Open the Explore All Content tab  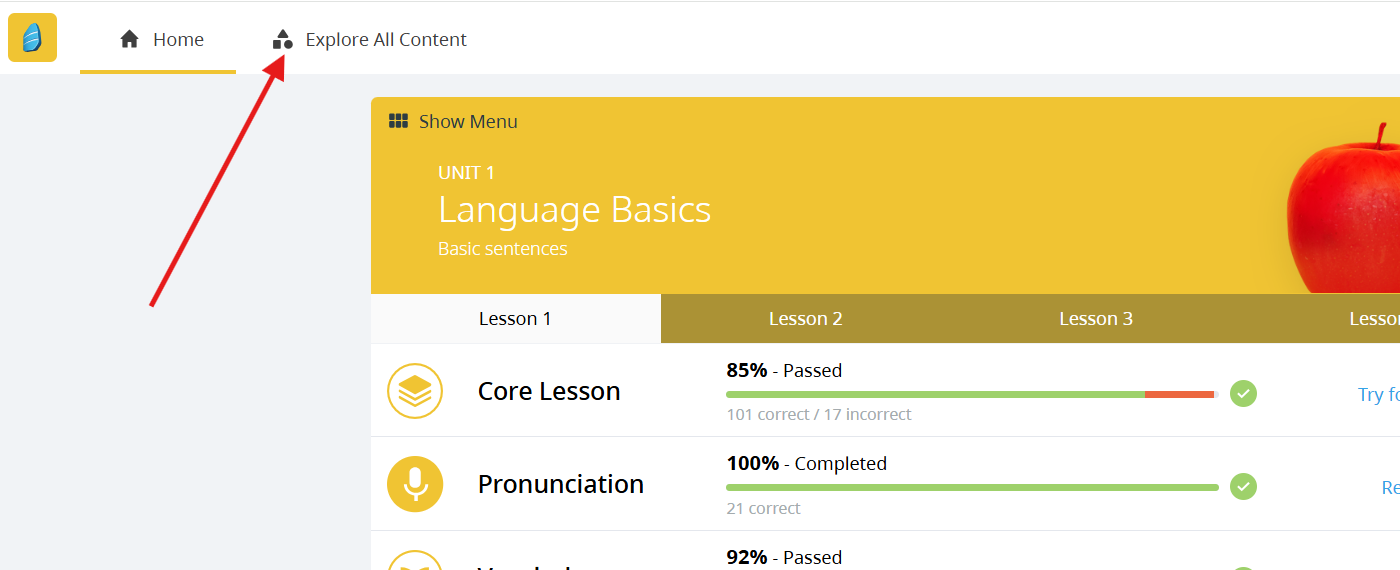click(x=369, y=39)
